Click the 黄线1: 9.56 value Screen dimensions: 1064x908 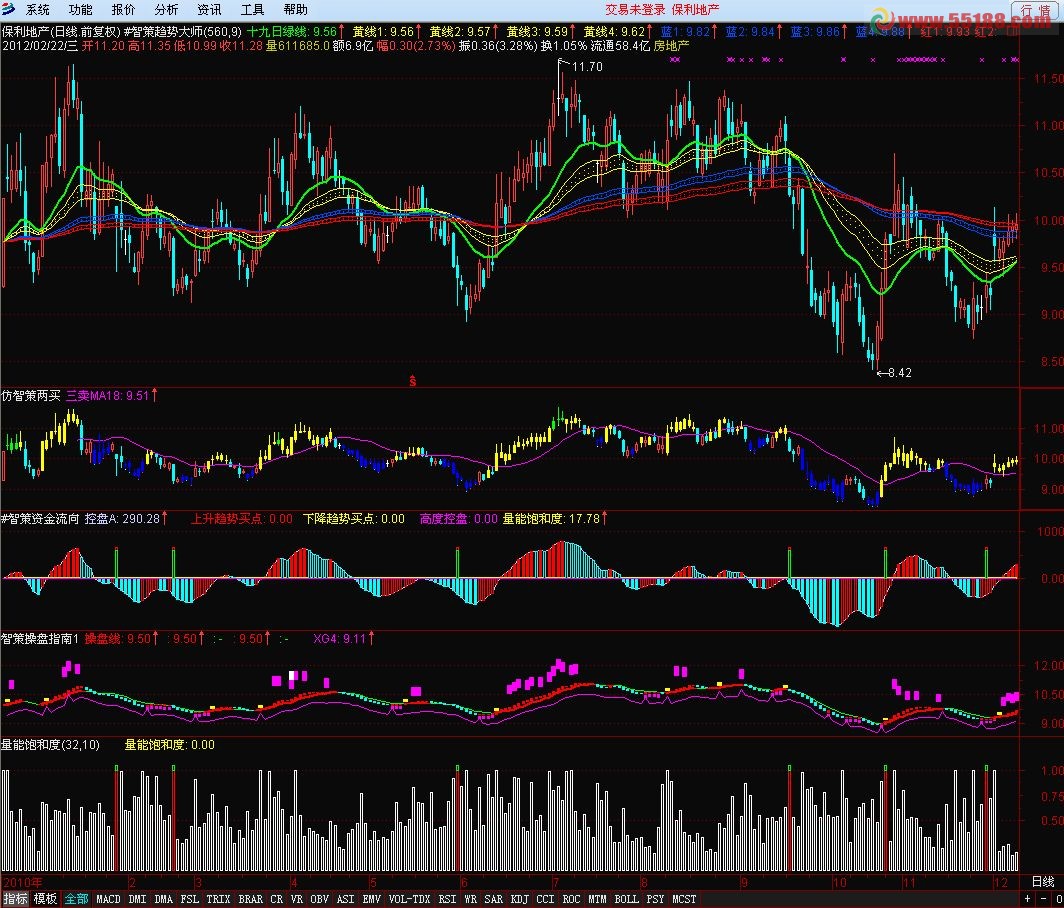point(383,31)
